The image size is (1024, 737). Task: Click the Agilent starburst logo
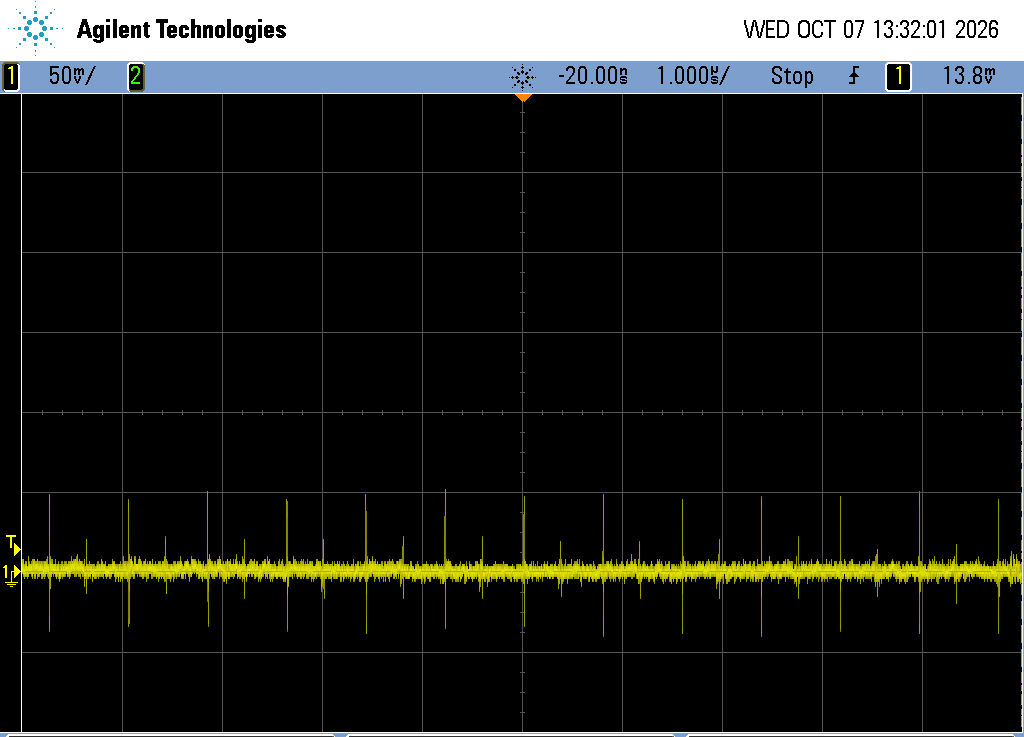point(36,28)
